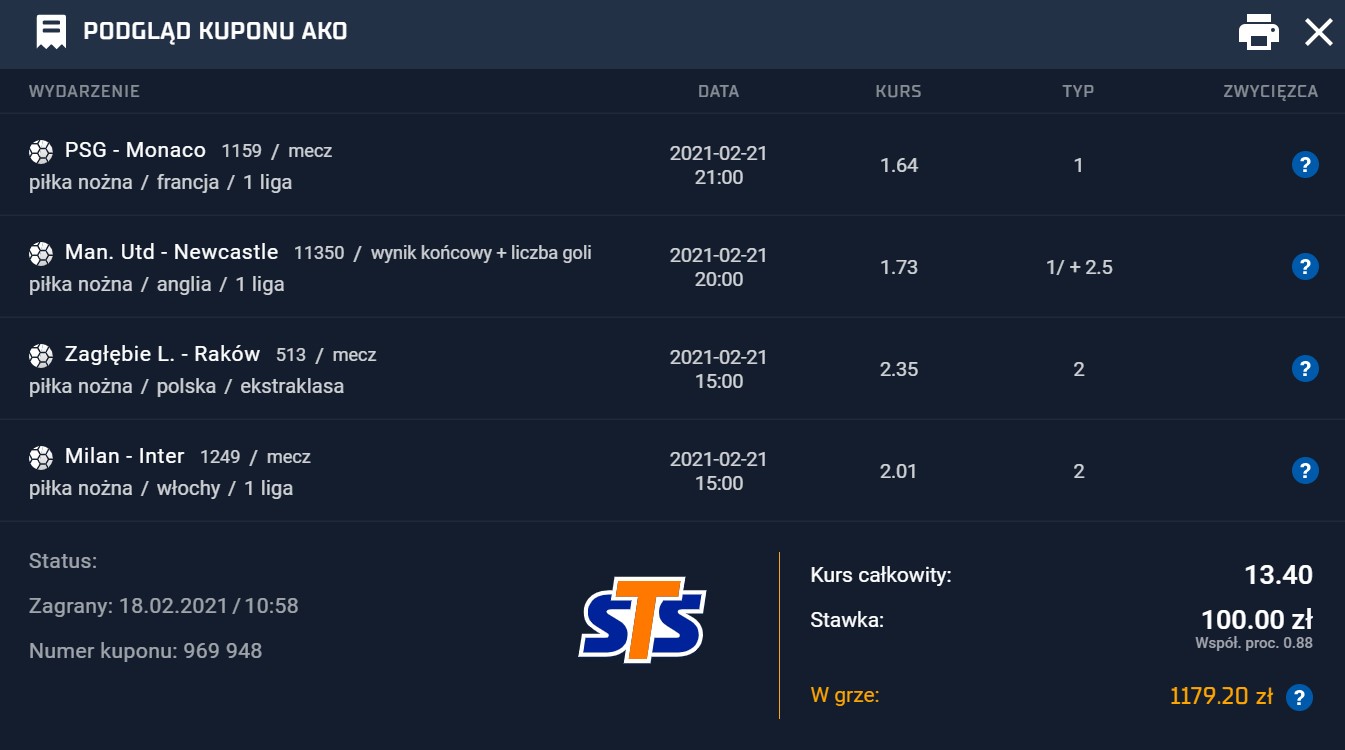Click question mark icon in Milan - Inter row
The width and height of the screenshot is (1345, 750).
pos(1304,470)
